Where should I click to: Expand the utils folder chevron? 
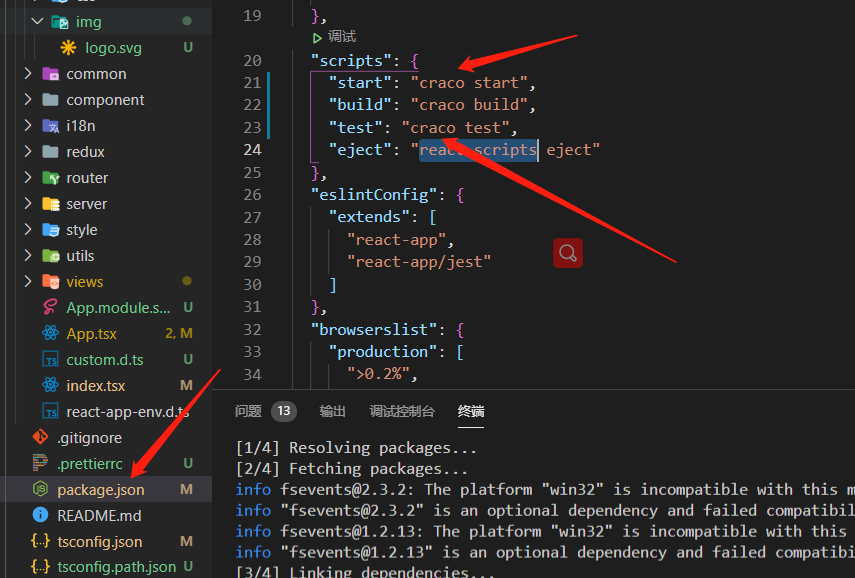pyautogui.click(x=28, y=255)
